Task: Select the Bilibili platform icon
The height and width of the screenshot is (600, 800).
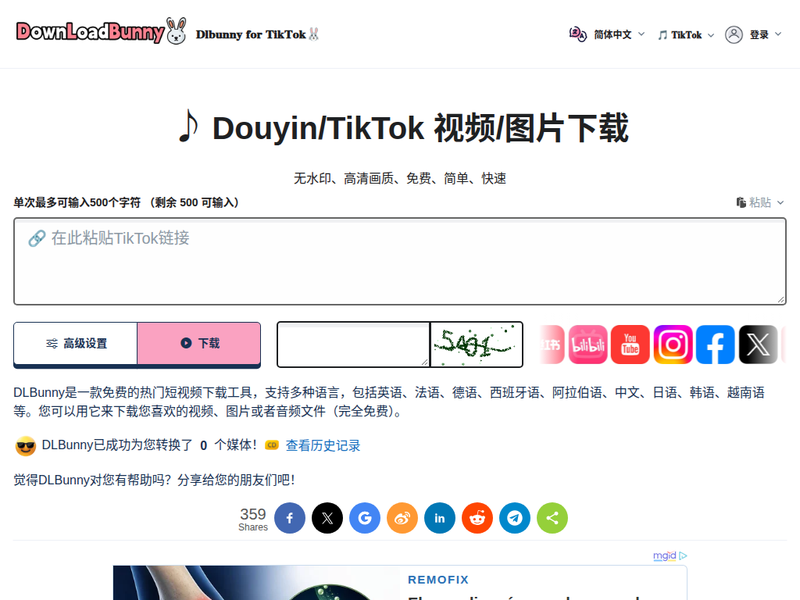Action: pos(588,344)
